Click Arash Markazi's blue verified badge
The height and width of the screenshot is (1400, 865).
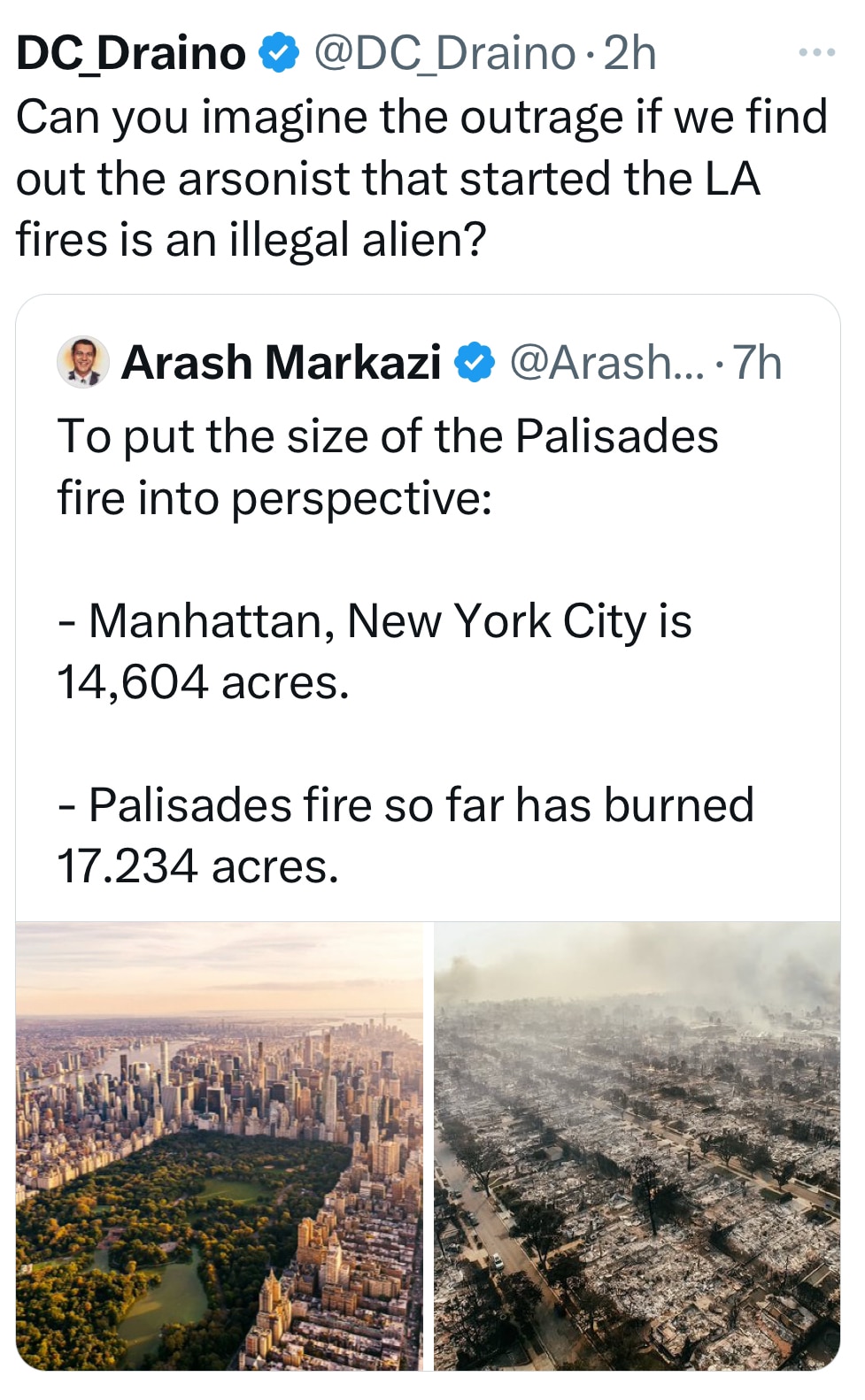[475, 363]
